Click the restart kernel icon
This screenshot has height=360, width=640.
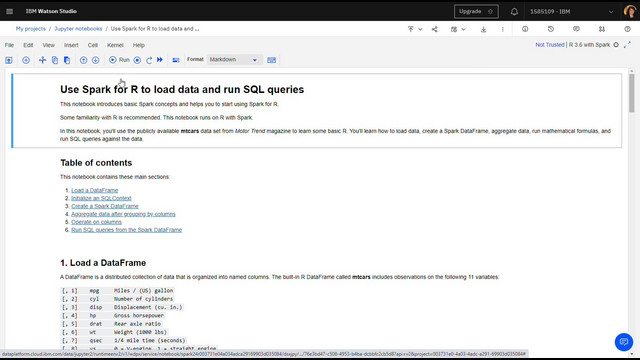point(149,60)
